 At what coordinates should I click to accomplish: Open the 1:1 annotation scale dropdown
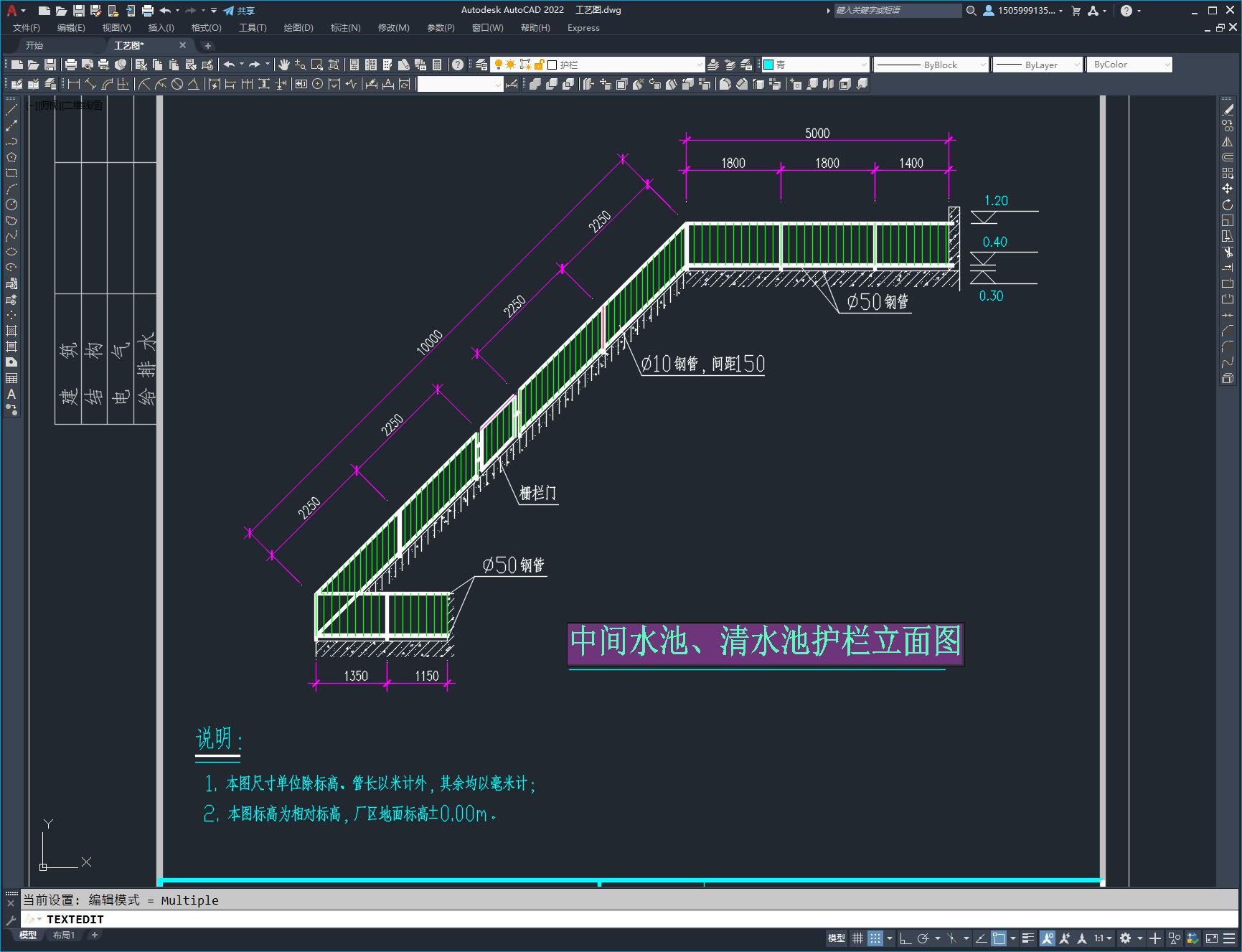(1103, 938)
